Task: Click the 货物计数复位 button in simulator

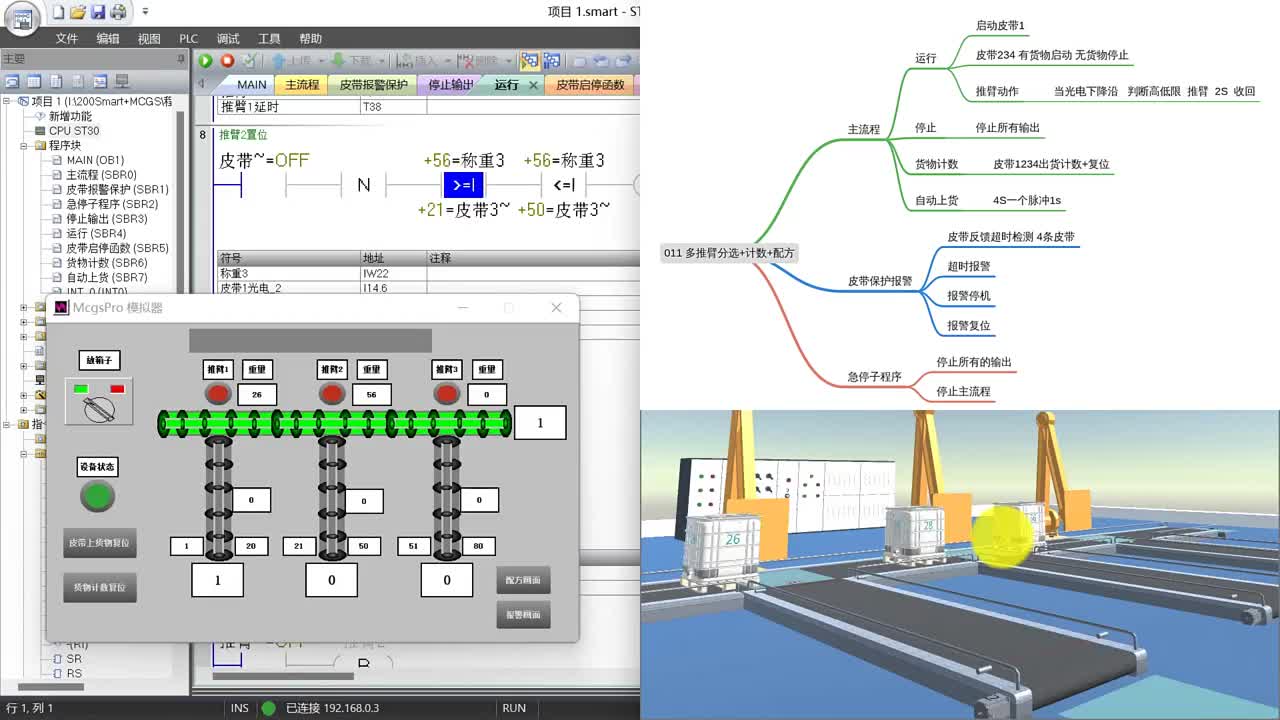Action: tap(99, 587)
